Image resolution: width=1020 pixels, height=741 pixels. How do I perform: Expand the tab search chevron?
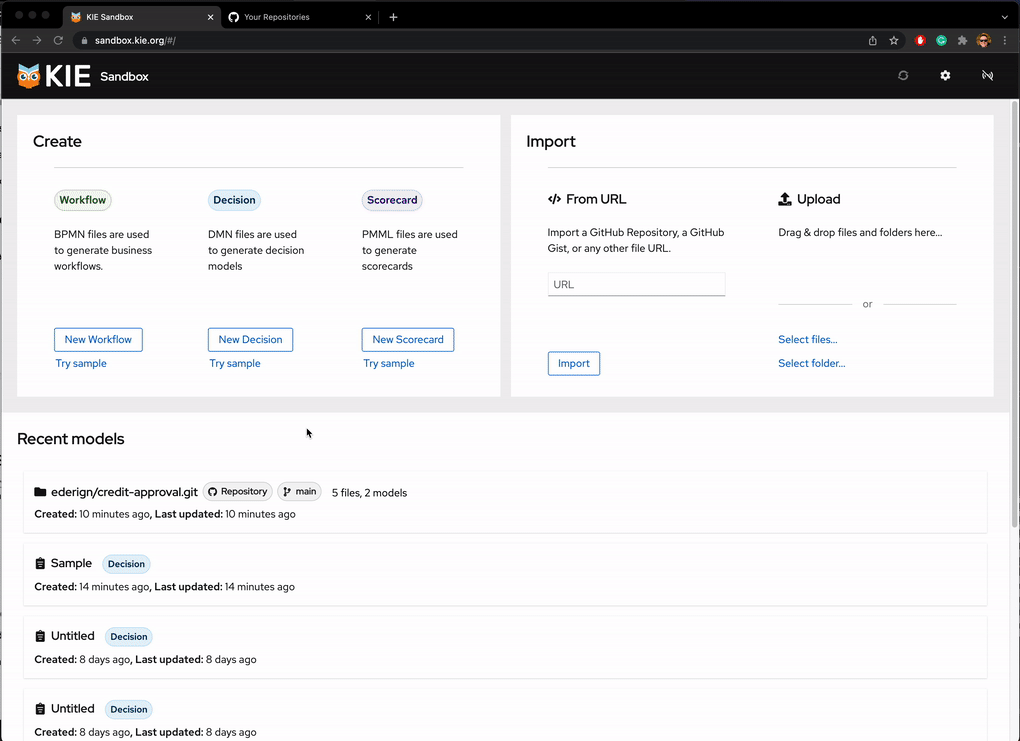1005,17
